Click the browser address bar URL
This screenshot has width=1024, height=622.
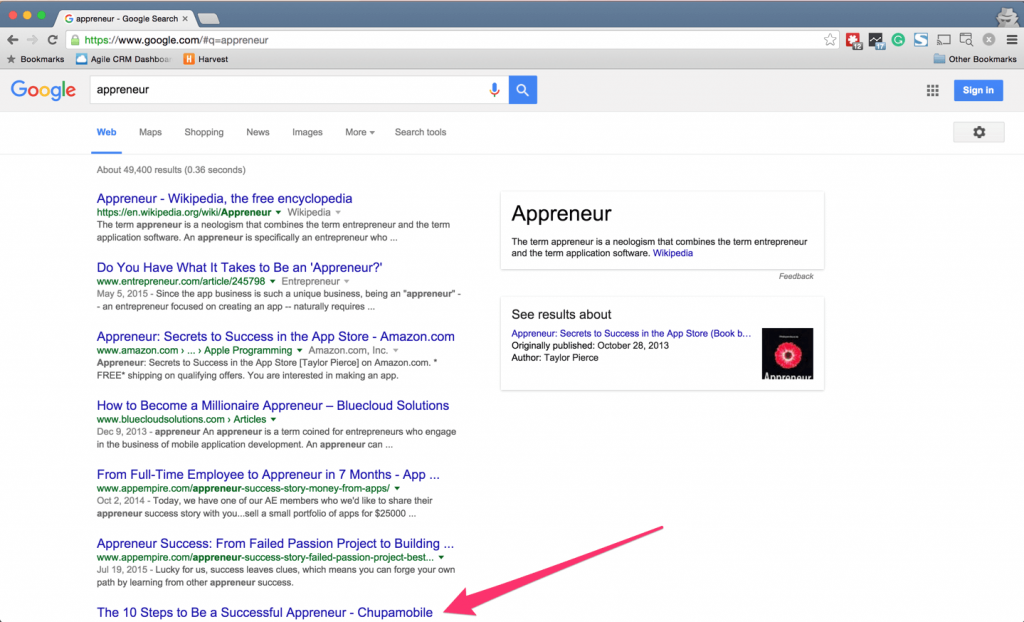click(176, 40)
